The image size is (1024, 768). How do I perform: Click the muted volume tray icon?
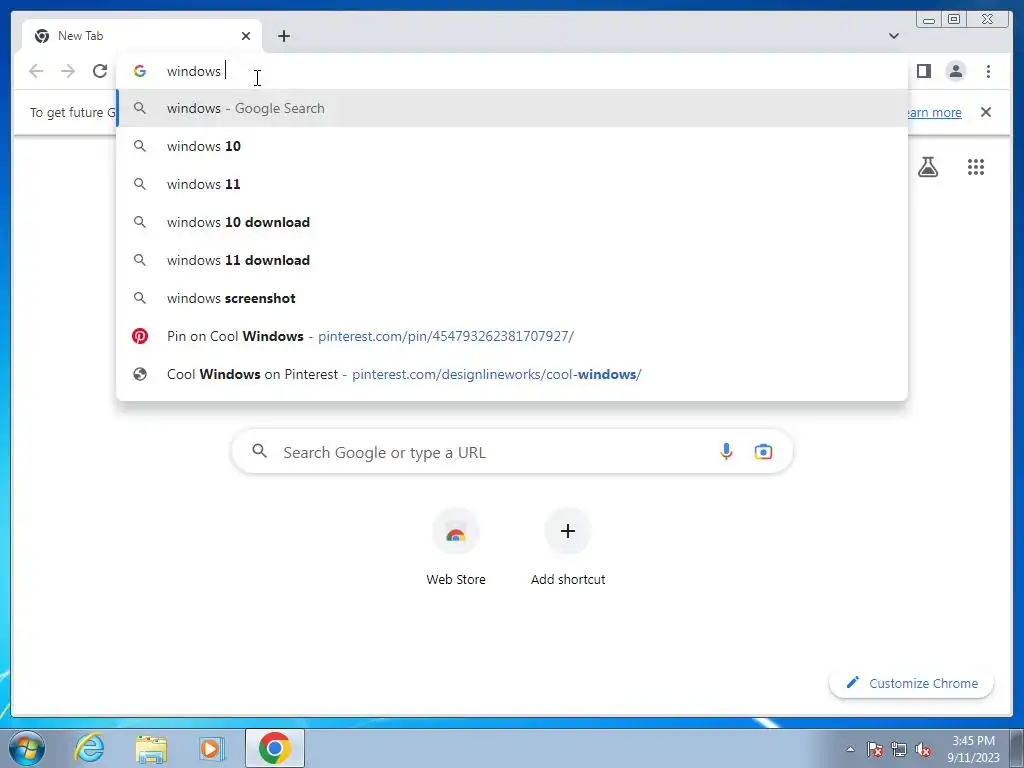923,749
